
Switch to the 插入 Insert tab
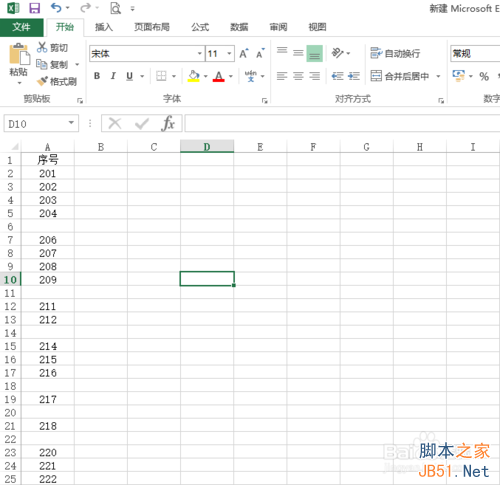pyautogui.click(x=104, y=27)
